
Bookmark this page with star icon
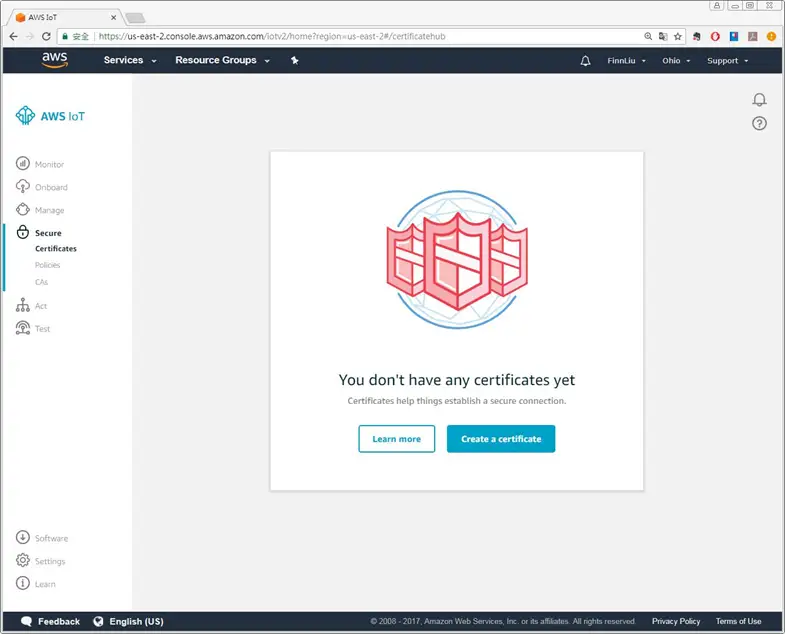pyautogui.click(x=678, y=36)
